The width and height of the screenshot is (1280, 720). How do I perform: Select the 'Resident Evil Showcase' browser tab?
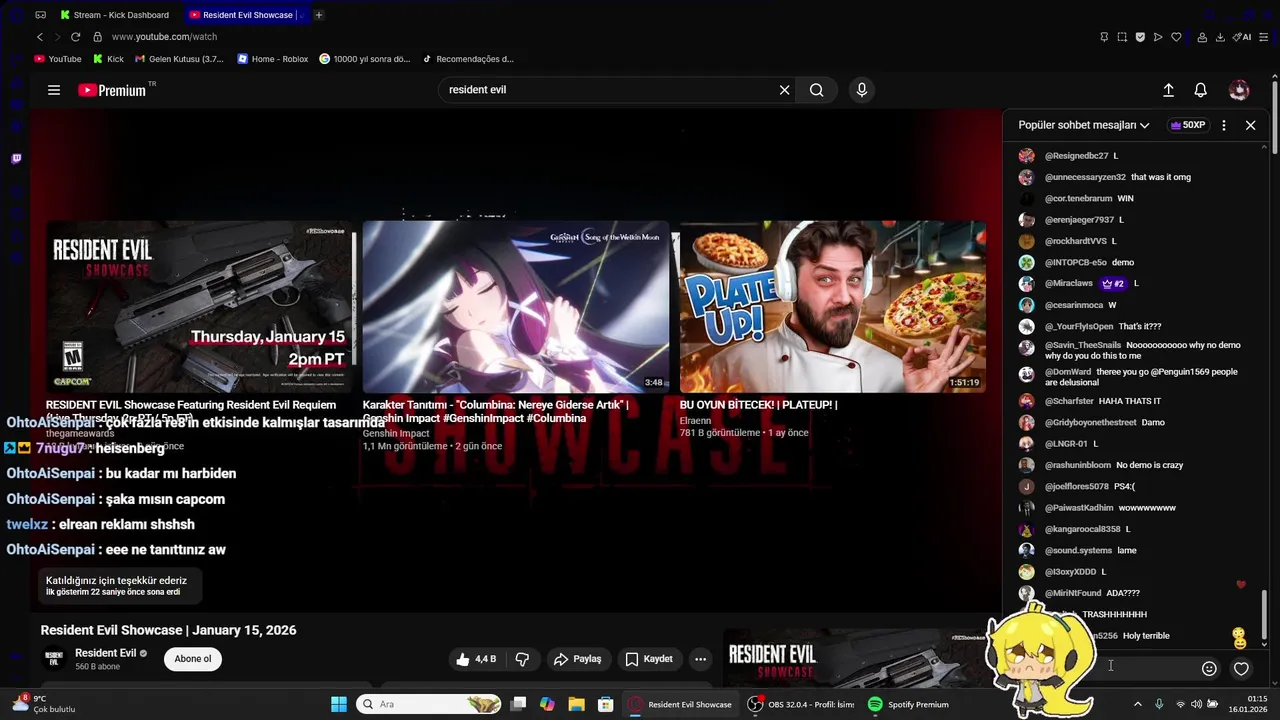(246, 15)
